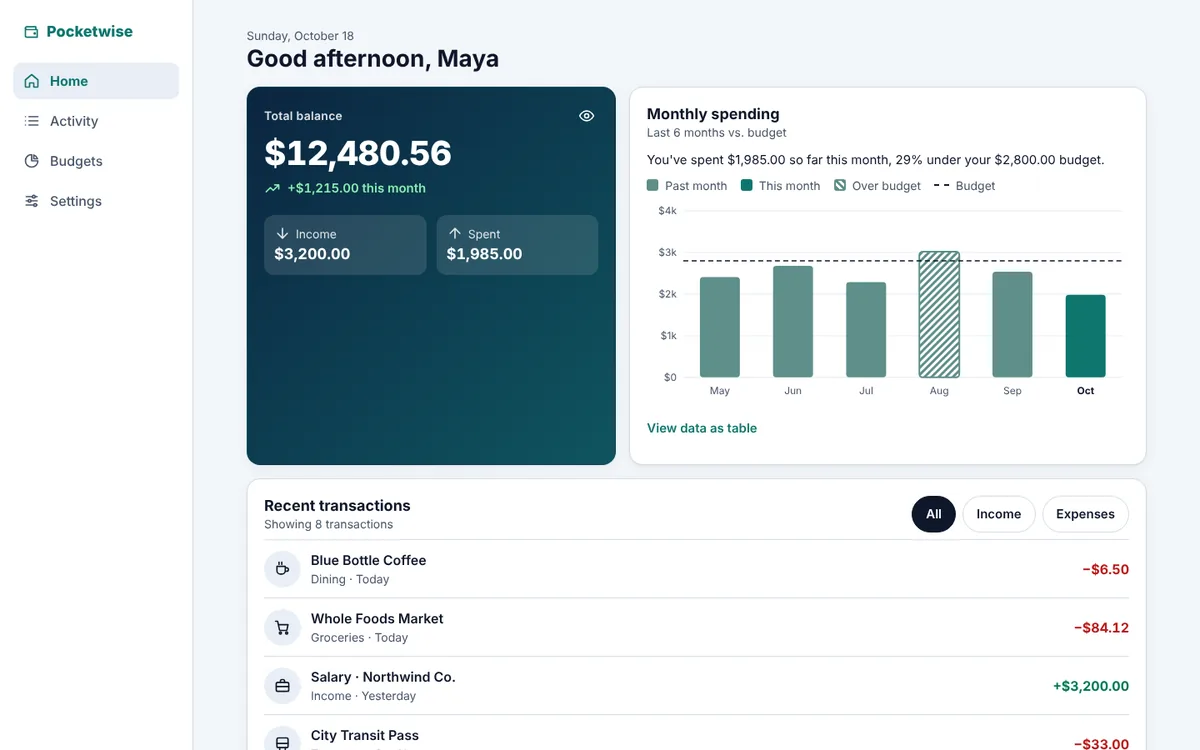Select the All transactions filter
Screen dimensions: 1200x750
pos(933,514)
